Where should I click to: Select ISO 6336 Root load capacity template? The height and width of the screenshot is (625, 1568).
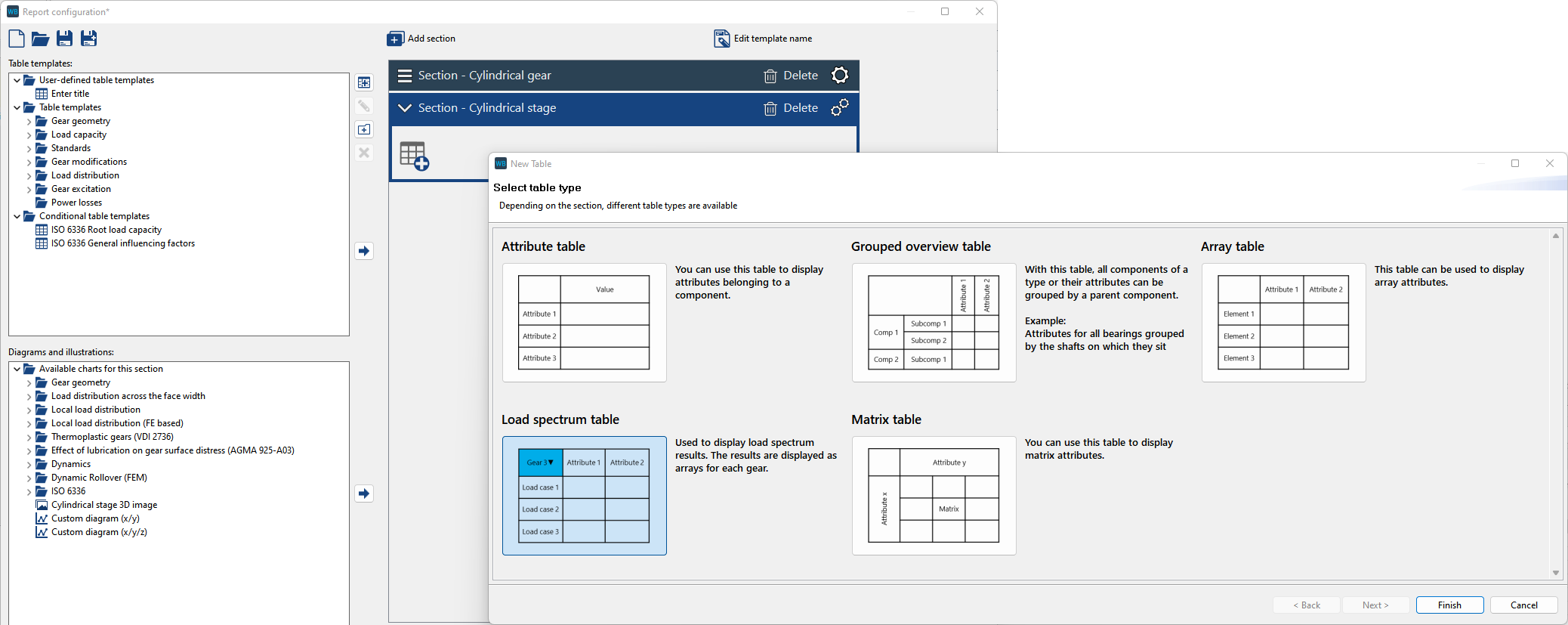click(x=106, y=230)
